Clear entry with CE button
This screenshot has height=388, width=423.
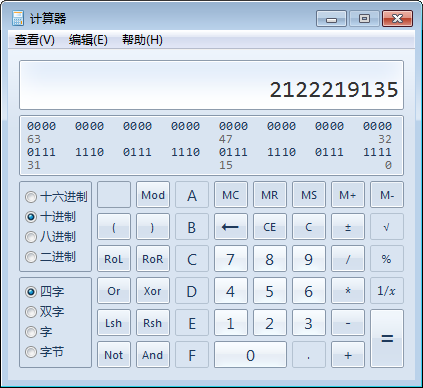270,227
